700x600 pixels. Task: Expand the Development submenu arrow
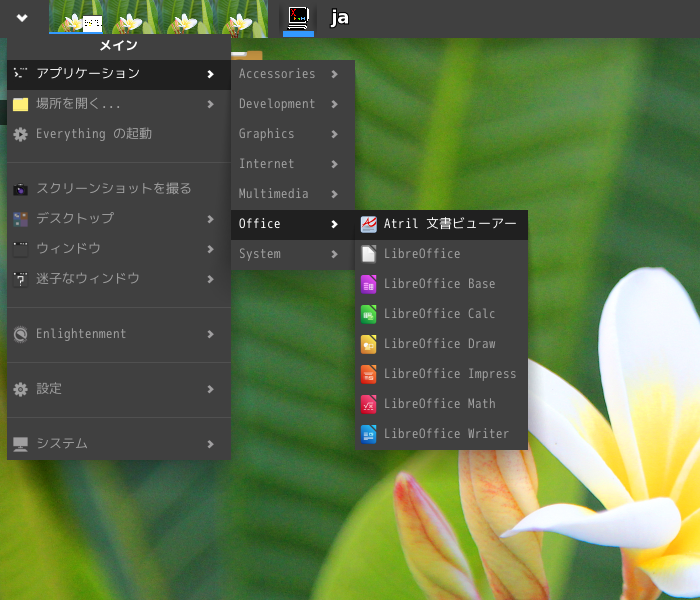tap(334, 104)
